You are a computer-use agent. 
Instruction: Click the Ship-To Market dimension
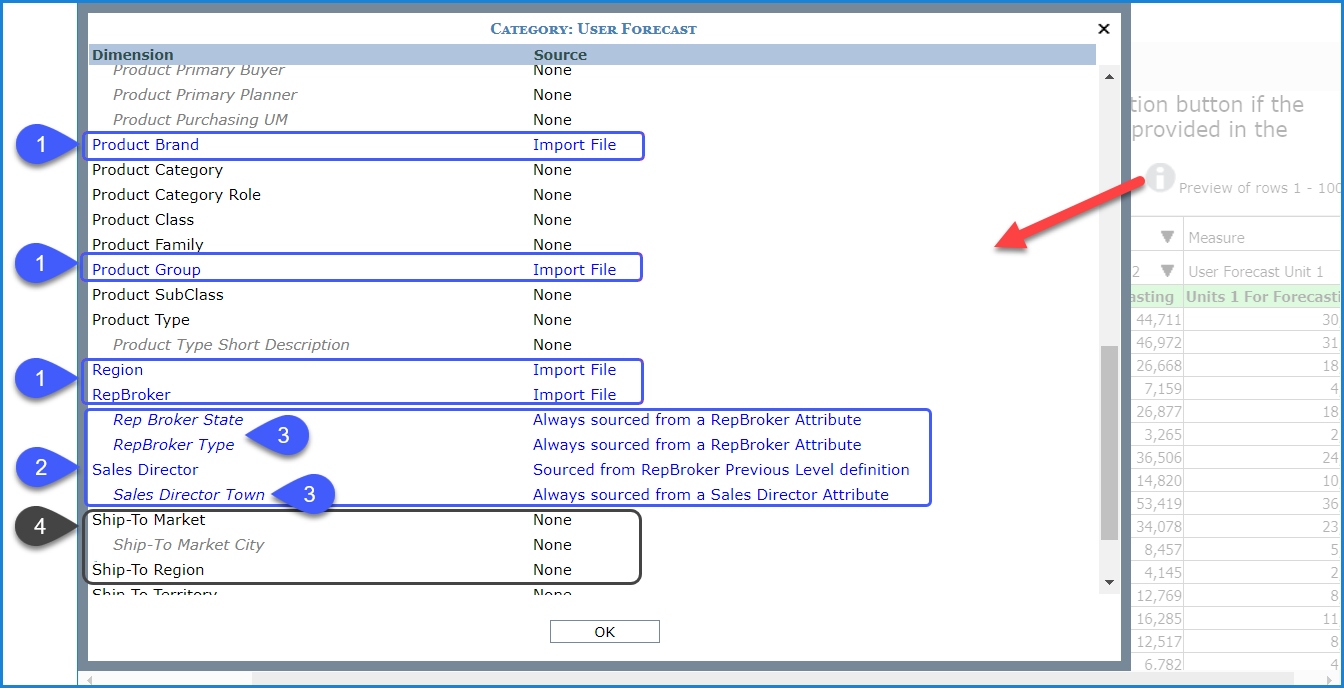(x=148, y=520)
